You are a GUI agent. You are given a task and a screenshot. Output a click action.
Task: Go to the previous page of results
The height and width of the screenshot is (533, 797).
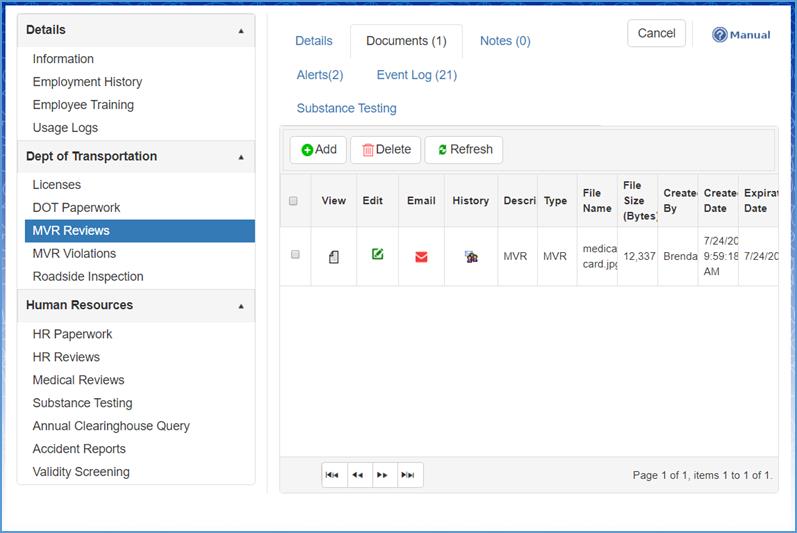358,476
